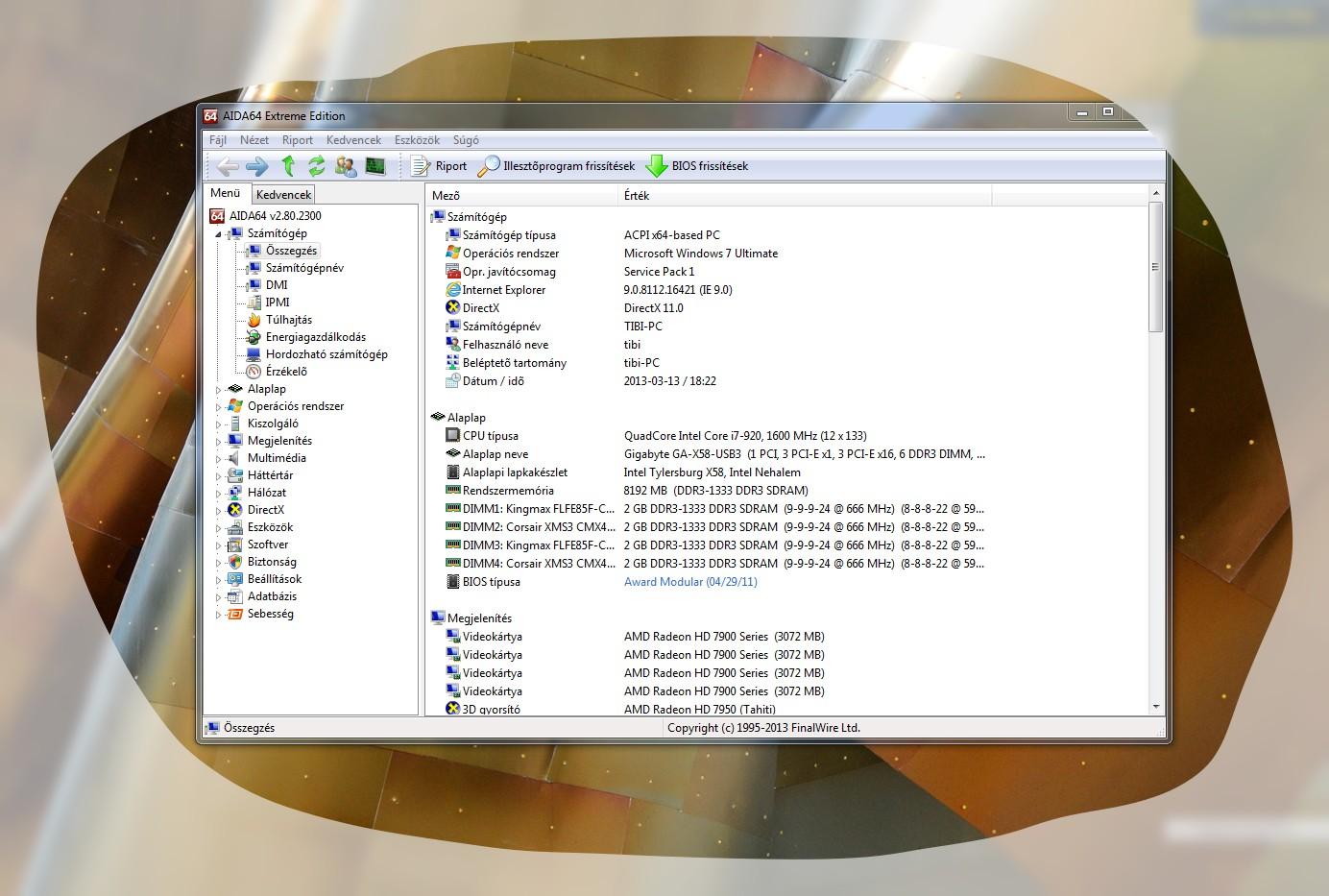
Task: Click the Biztonság shield icon
Action: coord(235,562)
